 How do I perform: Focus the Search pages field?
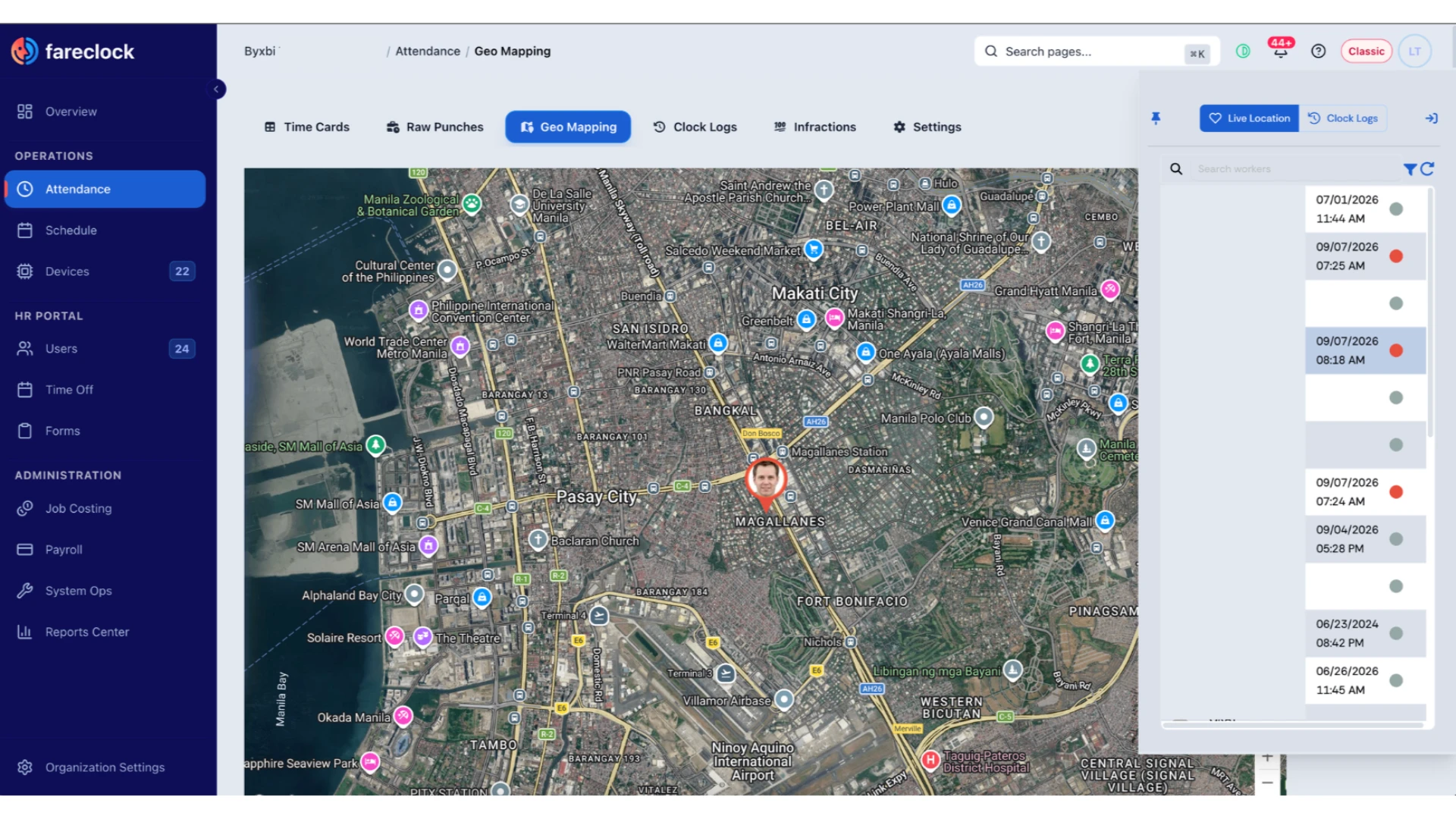[1097, 52]
